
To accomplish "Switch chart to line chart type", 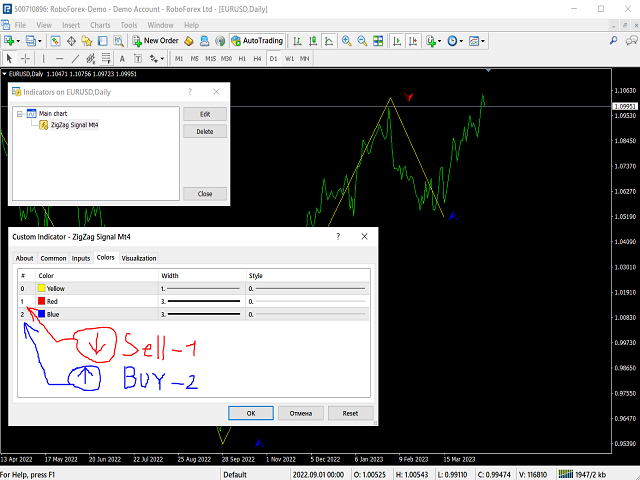I will (x=329, y=41).
